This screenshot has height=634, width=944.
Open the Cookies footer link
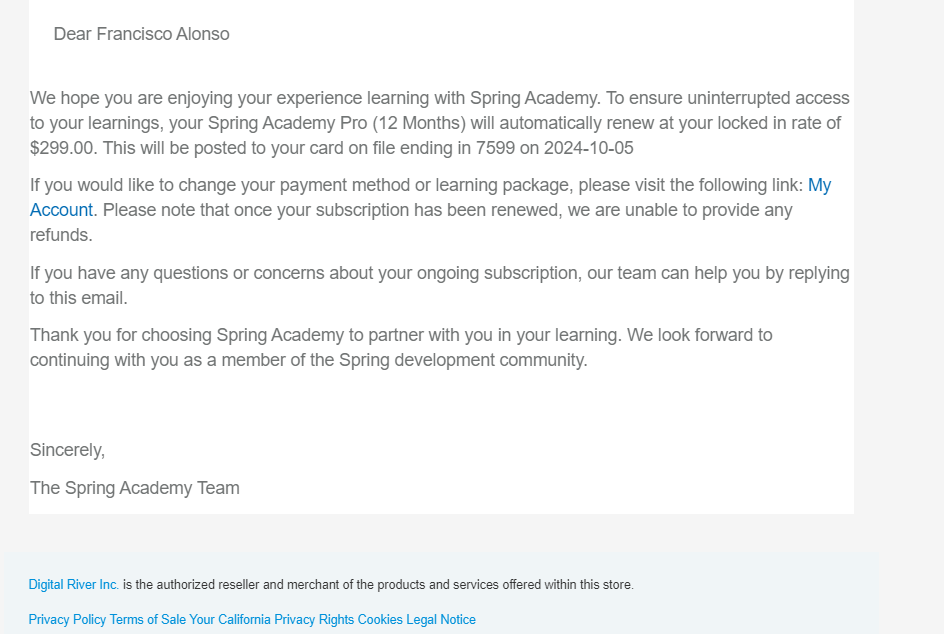(380, 620)
